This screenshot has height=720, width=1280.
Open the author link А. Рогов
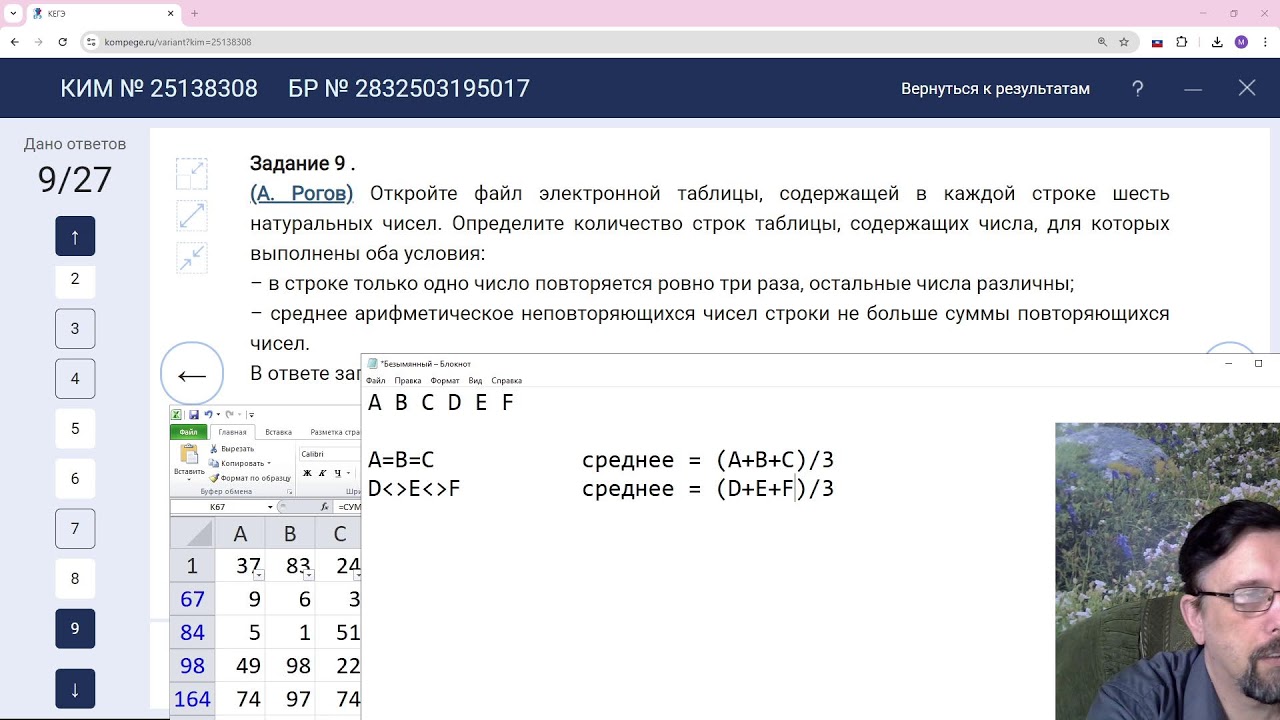[x=301, y=193]
